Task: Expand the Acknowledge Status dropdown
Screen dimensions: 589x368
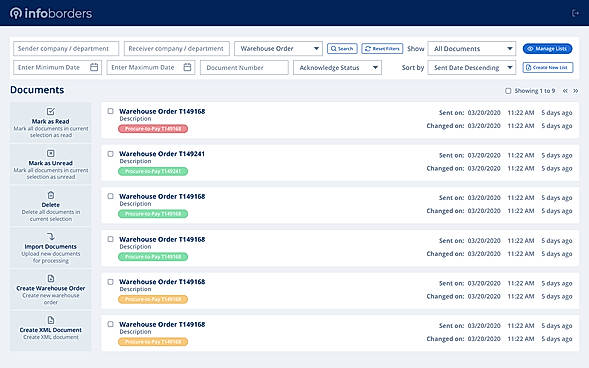Action: [337, 68]
